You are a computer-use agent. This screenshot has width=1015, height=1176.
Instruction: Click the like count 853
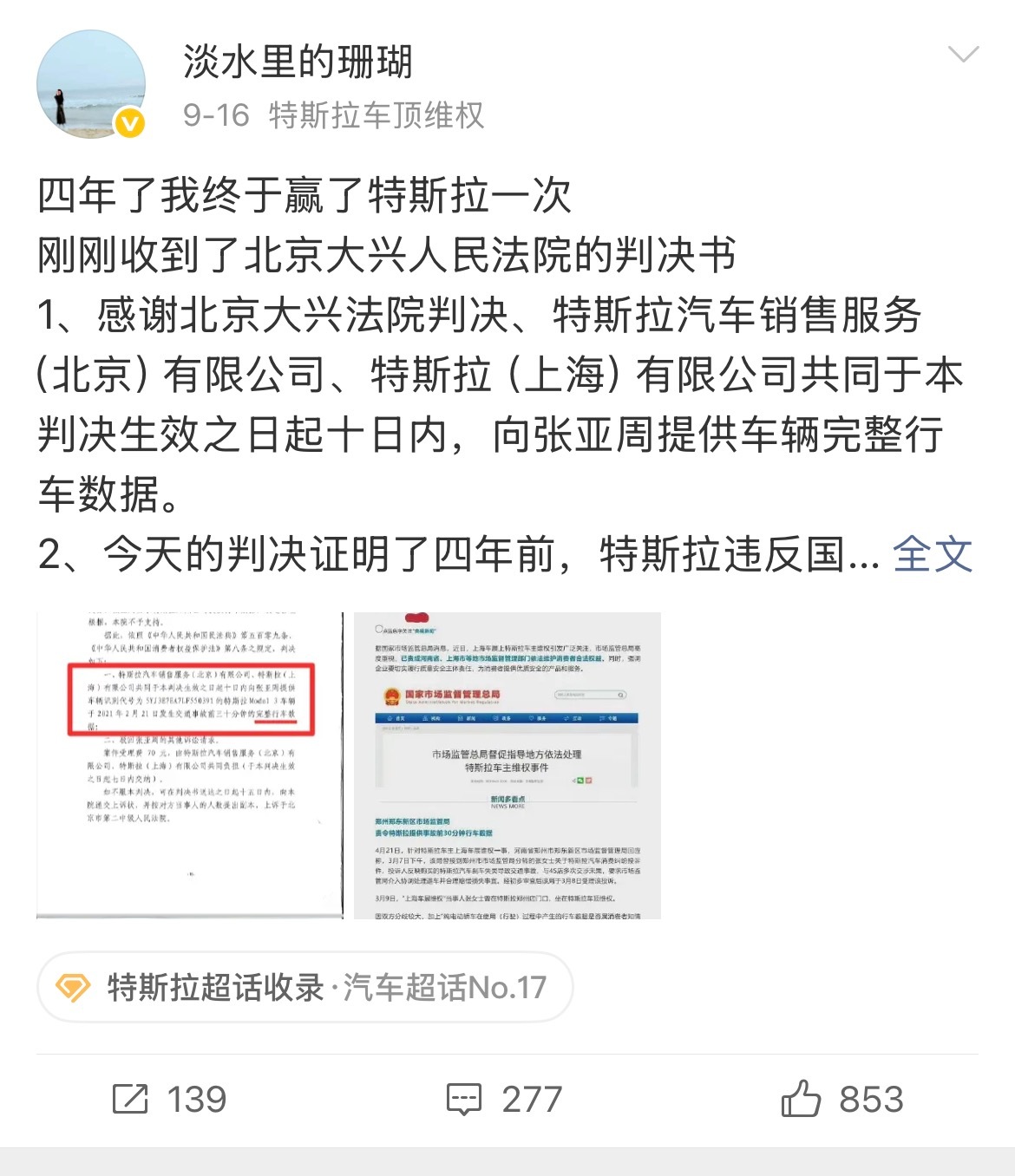tap(871, 1100)
